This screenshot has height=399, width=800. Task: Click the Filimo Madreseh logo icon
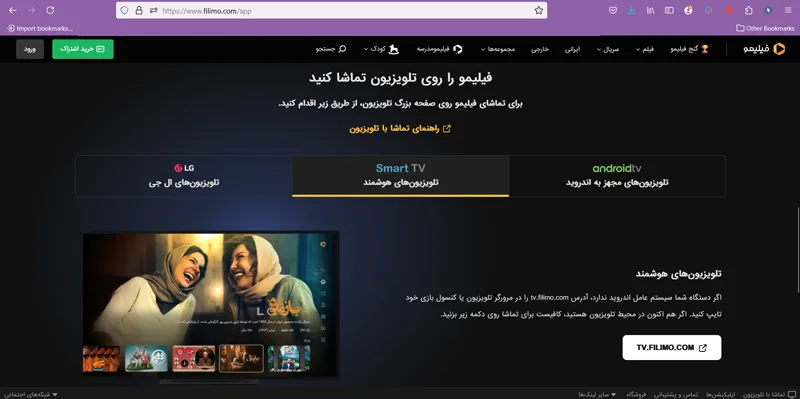click(x=458, y=49)
